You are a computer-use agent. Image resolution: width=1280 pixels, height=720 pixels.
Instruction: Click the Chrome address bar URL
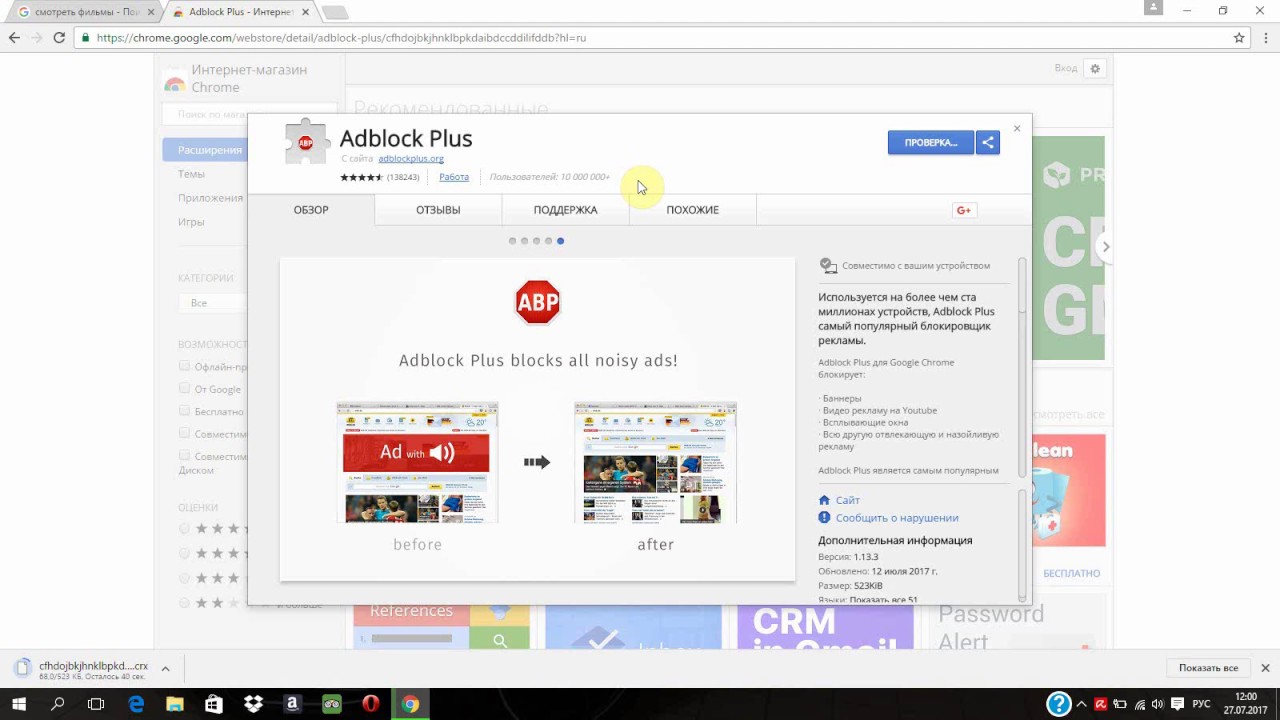click(342, 38)
